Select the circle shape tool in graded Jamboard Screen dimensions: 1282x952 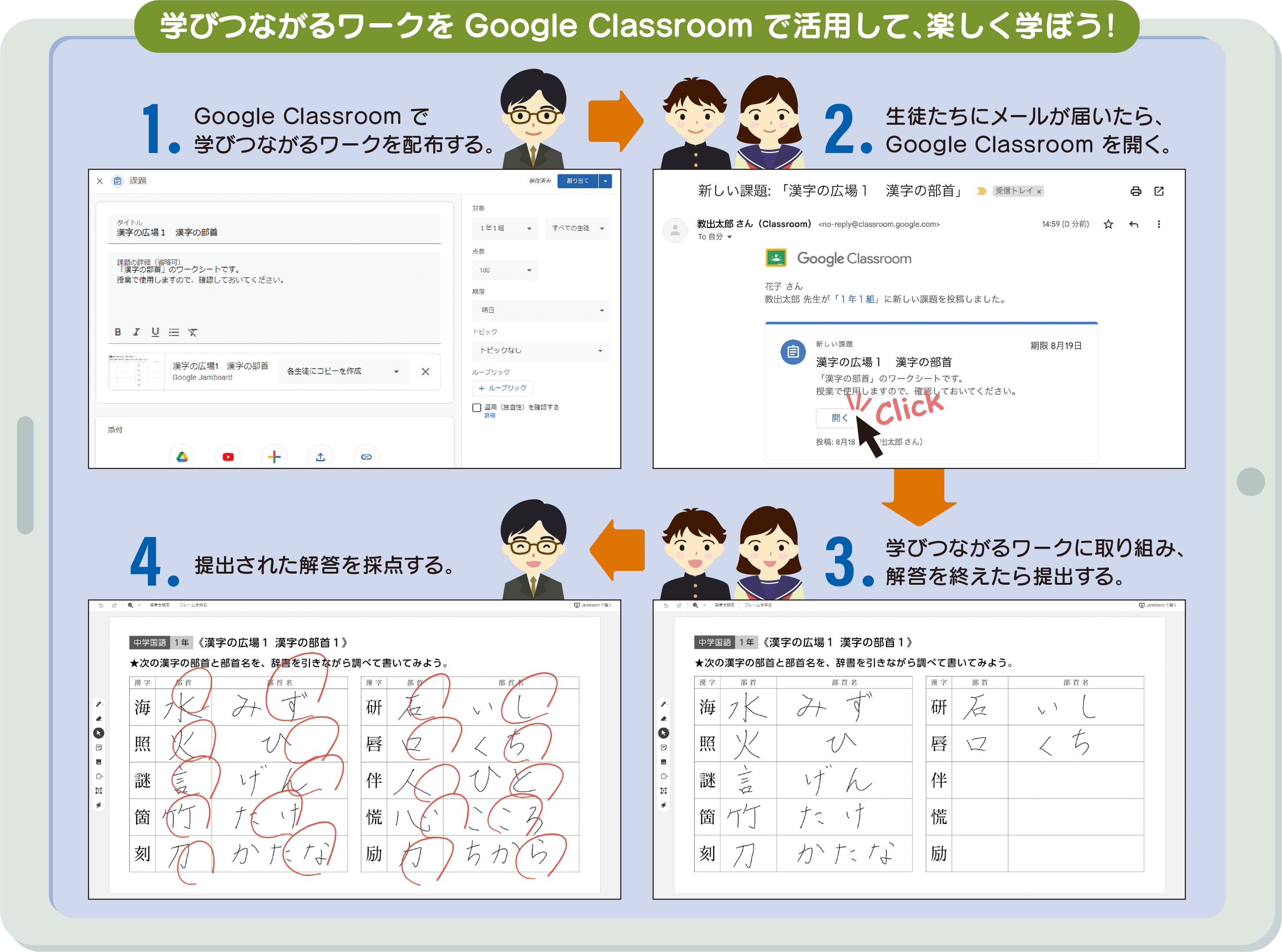click(99, 776)
